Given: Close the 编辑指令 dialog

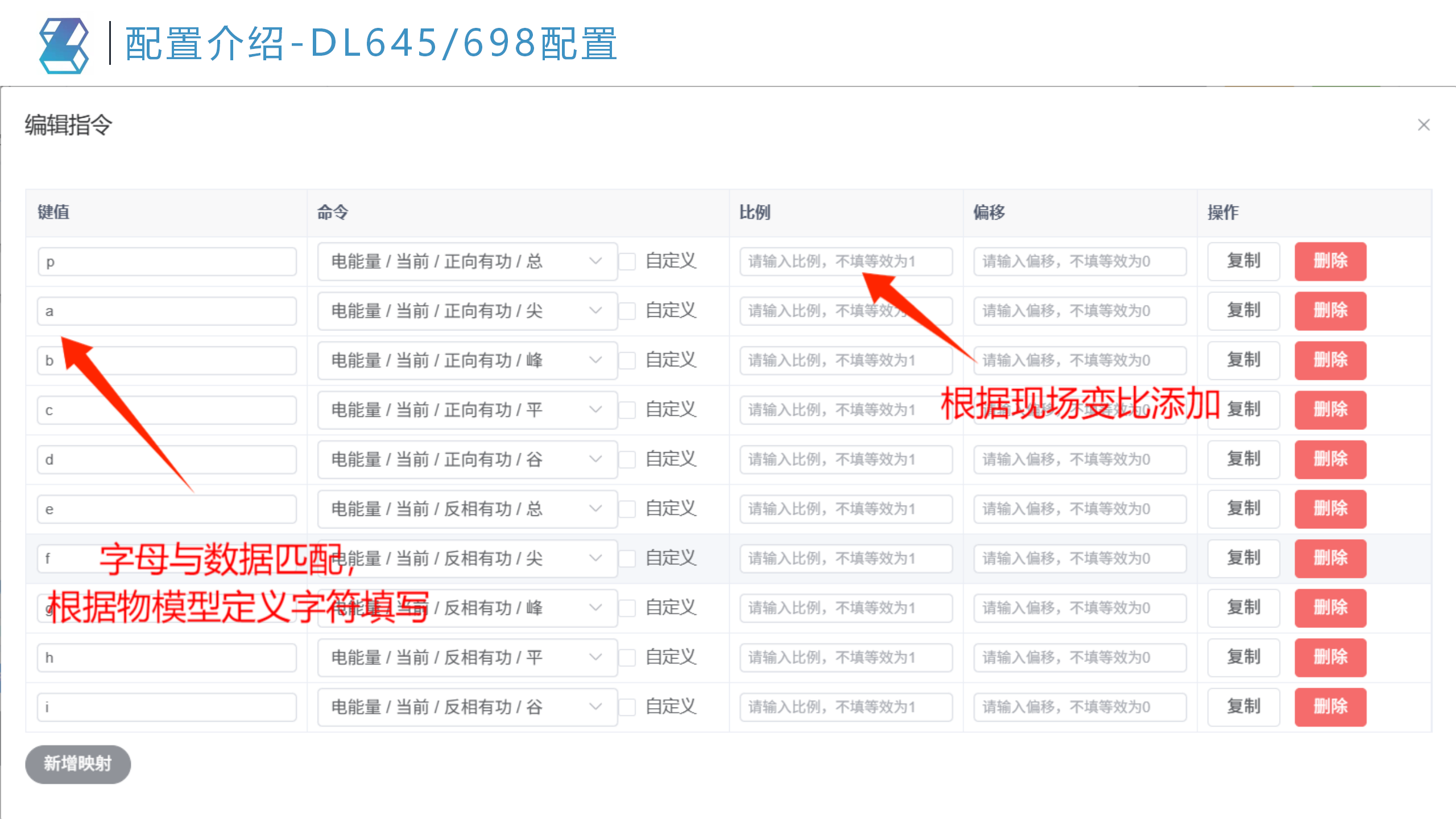Looking at the screenshot, I should coord(1424,125).
